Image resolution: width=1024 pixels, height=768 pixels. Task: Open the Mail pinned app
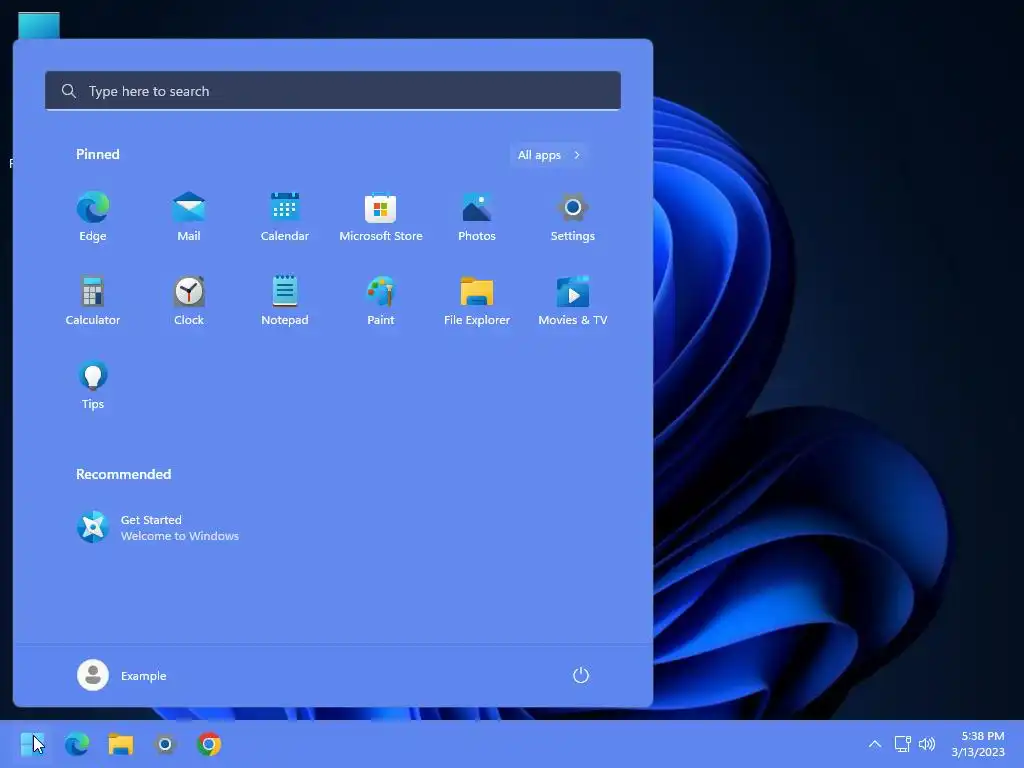189,217
